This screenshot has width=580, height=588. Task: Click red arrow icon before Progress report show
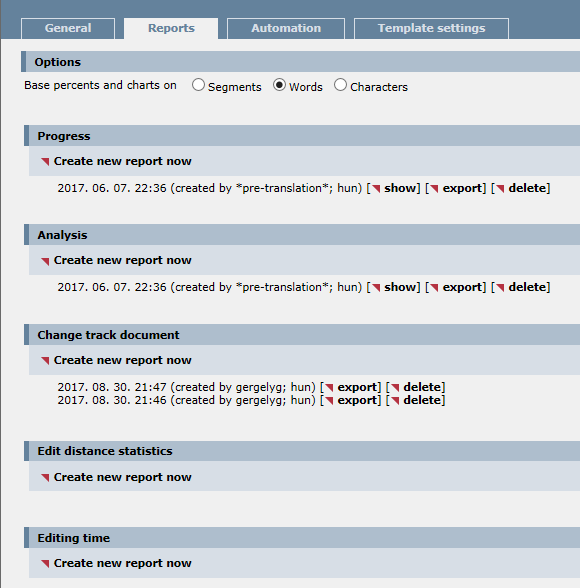click(376, 189)
